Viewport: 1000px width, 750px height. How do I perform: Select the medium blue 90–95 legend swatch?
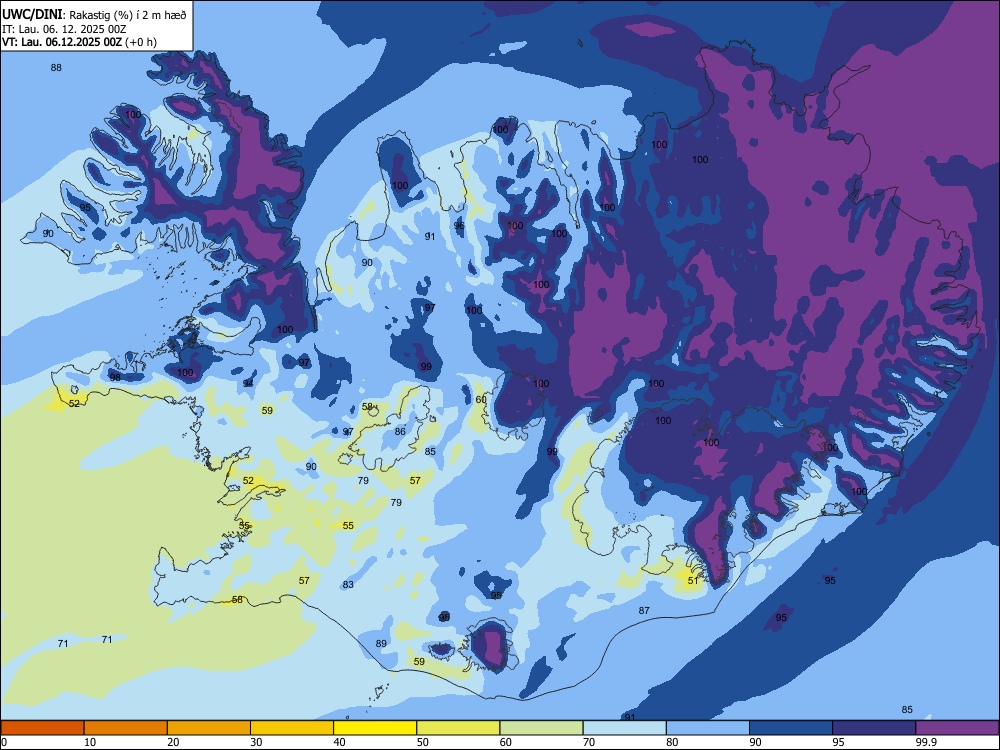pyautogui.click(x=791, y=728)
